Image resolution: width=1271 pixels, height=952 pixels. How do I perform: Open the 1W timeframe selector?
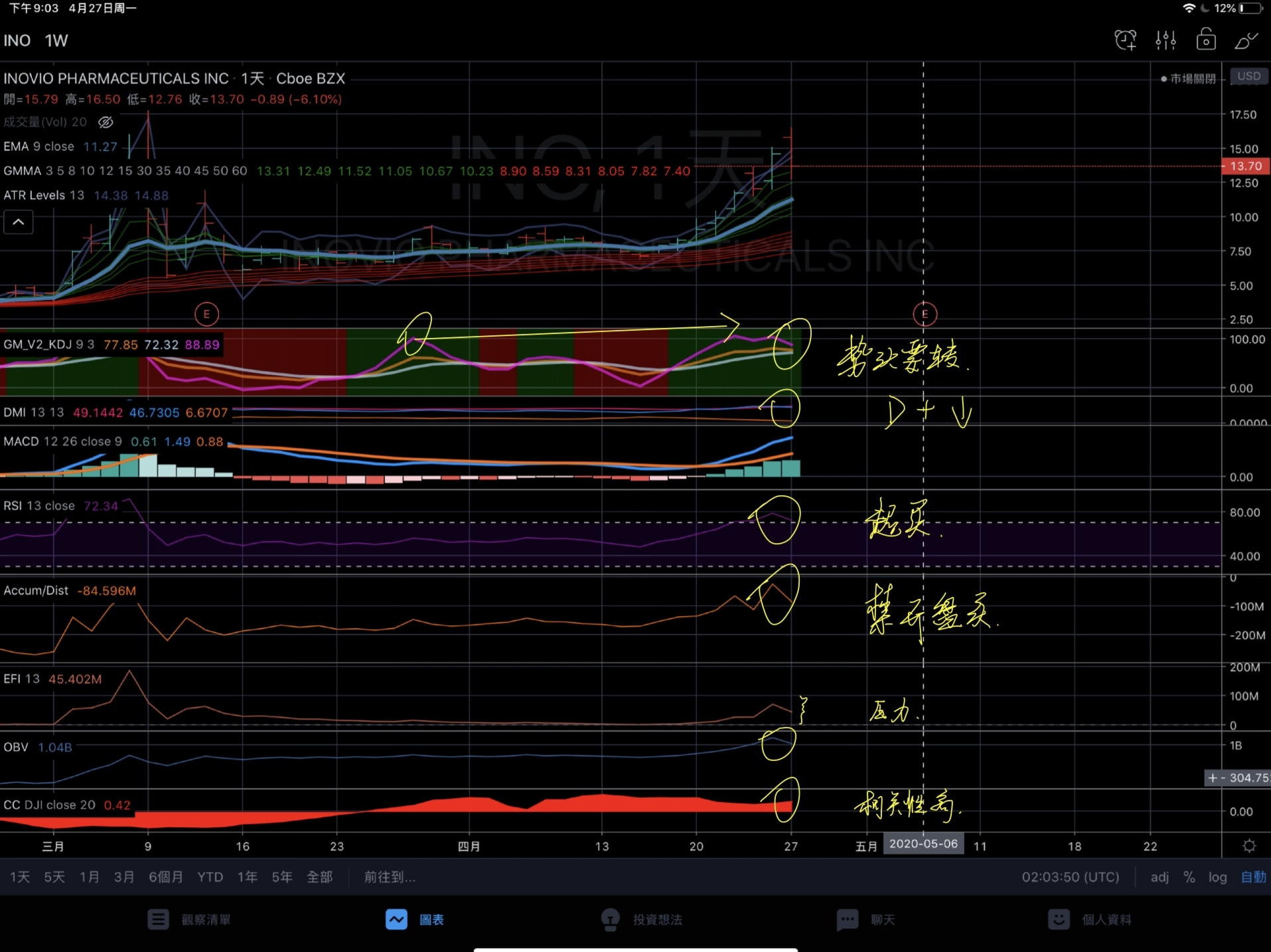pos(56,40)
